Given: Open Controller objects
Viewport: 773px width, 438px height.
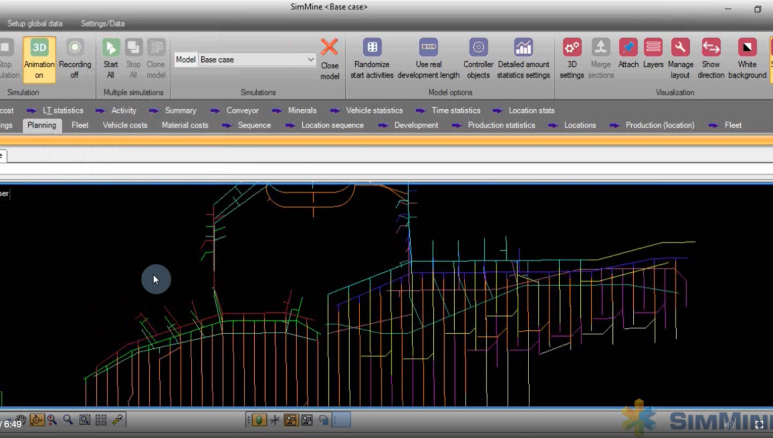Looking at the screenshot, I should 478,59.
